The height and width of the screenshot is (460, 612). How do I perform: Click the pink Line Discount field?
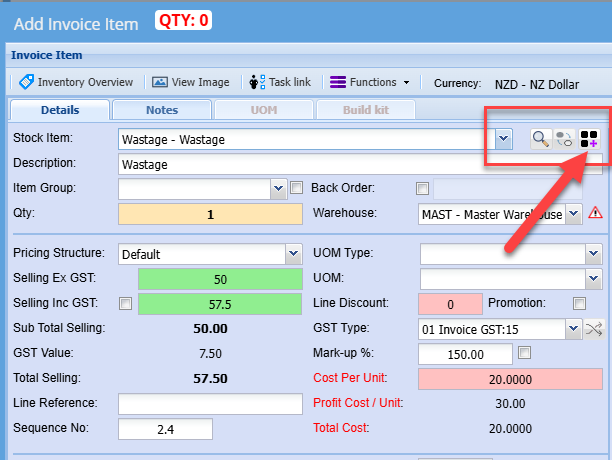pos(450,304)
